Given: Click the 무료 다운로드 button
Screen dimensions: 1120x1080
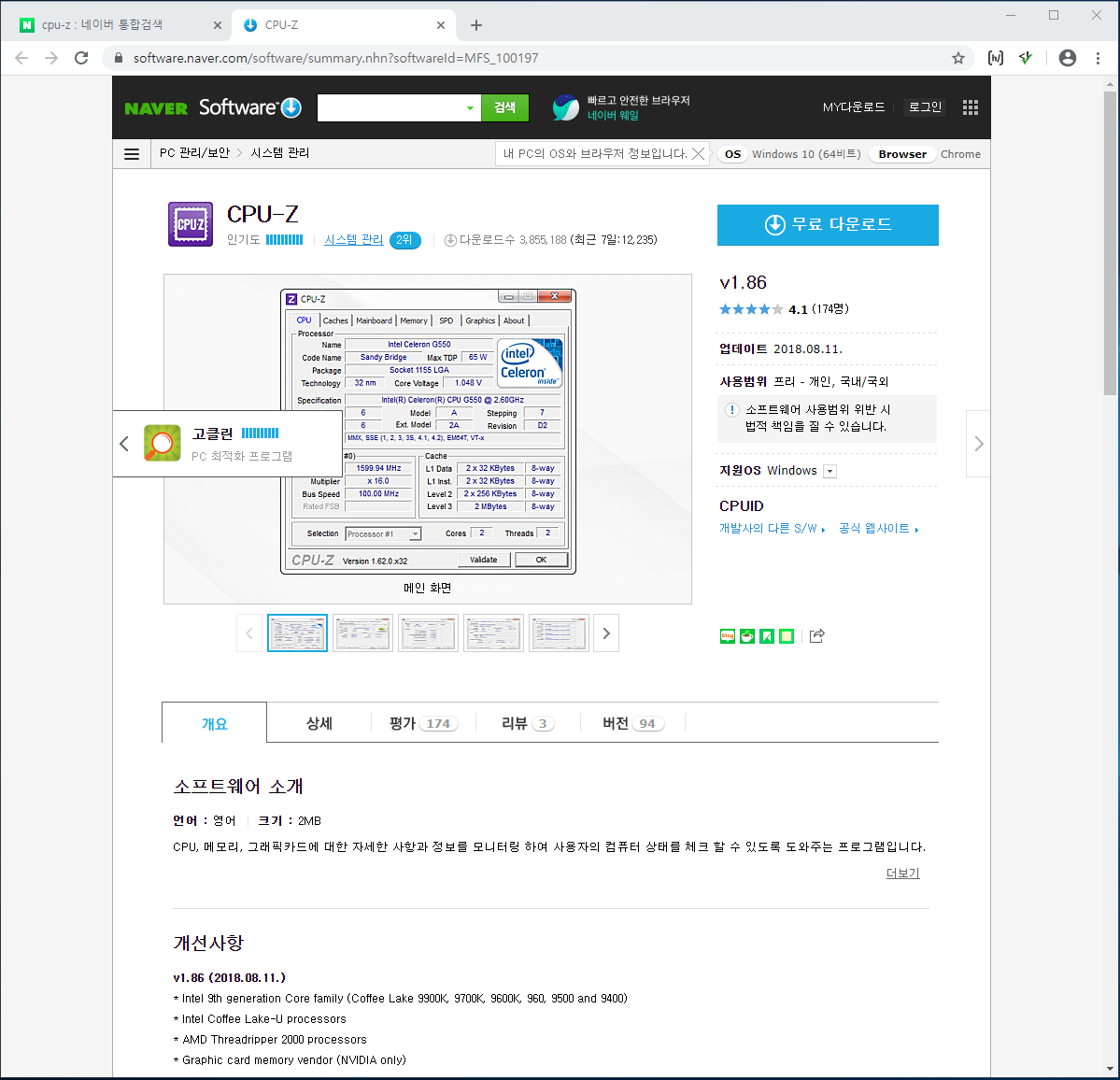Looking at the screenshot, I should [828, 224].
